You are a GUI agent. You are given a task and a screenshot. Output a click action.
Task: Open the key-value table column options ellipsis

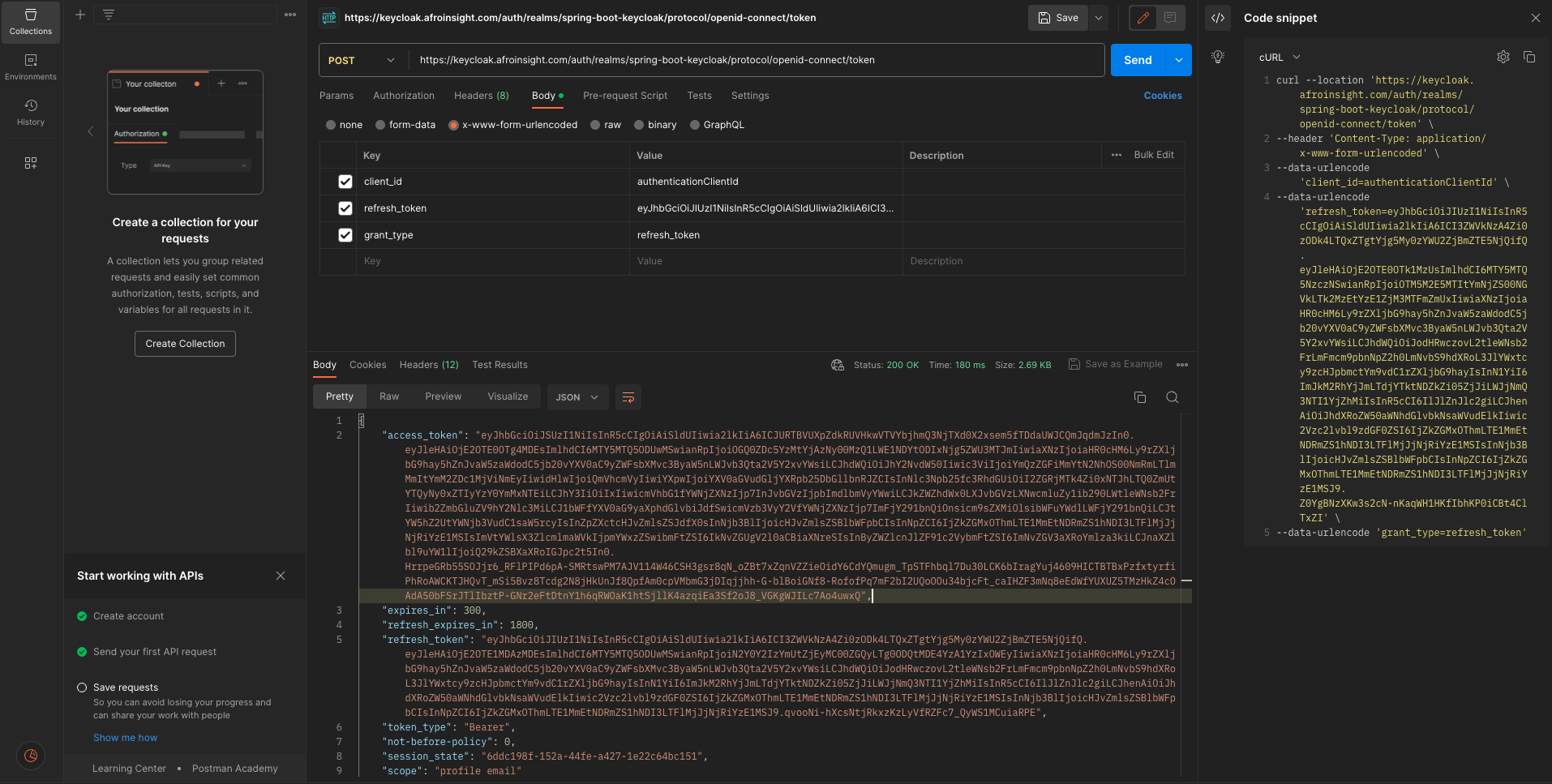point(1117,155)
